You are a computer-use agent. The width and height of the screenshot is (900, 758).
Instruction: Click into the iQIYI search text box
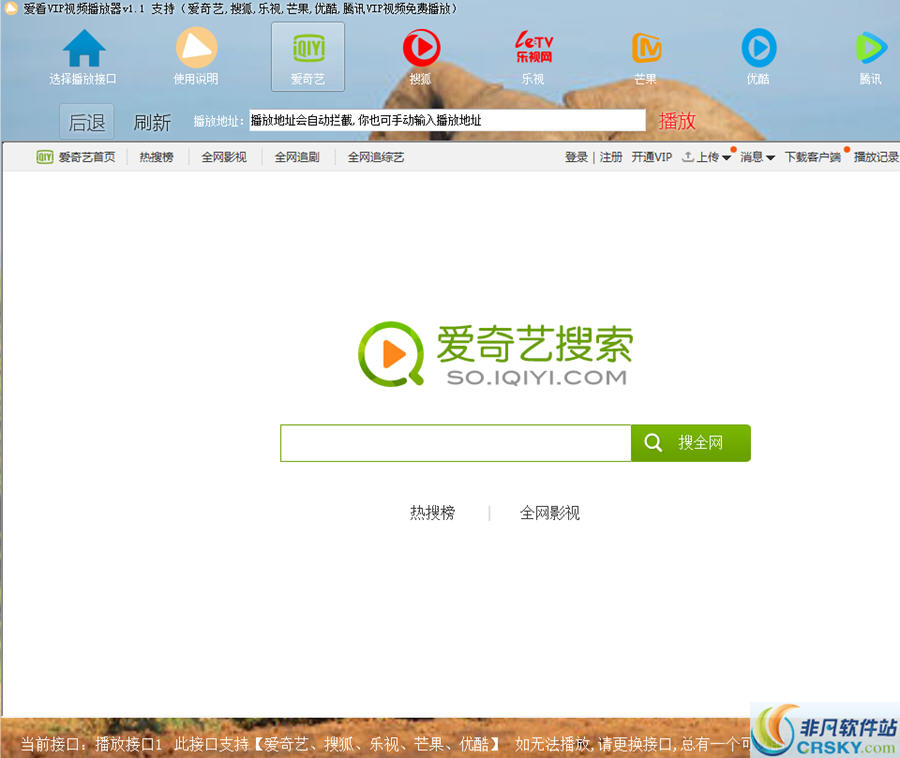(x=456, y=442)
